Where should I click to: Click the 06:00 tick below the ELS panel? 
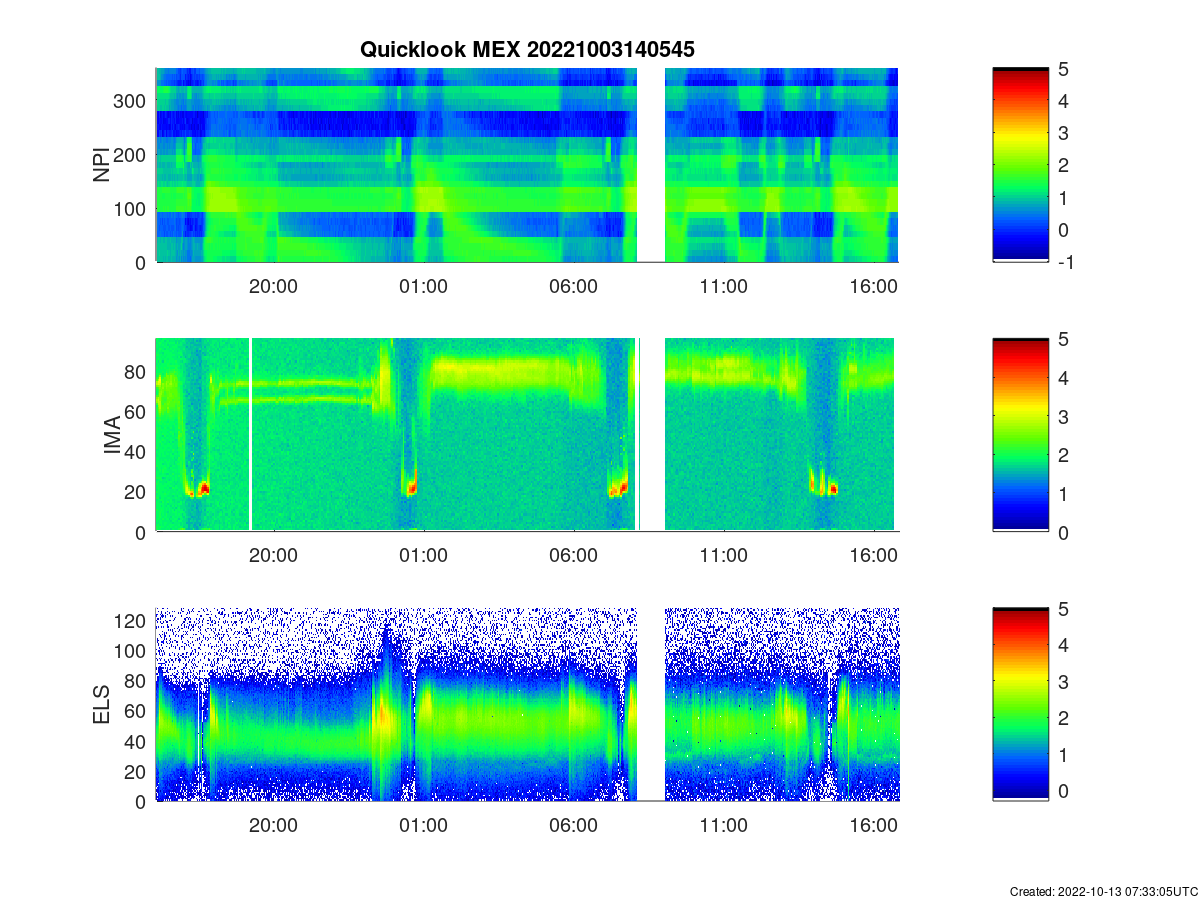pyautogui.click(x=573, y=826)
